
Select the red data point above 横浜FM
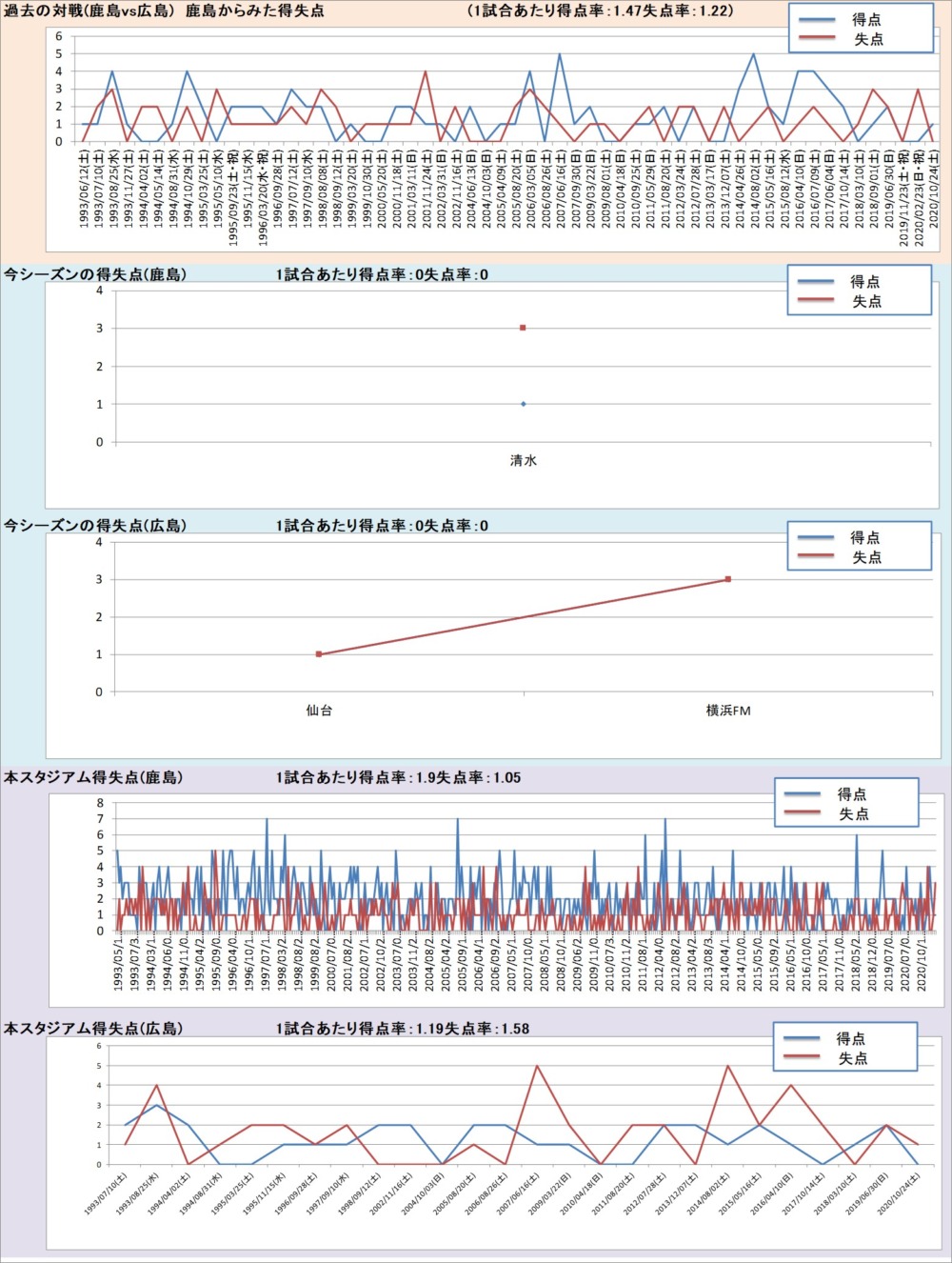728,579
